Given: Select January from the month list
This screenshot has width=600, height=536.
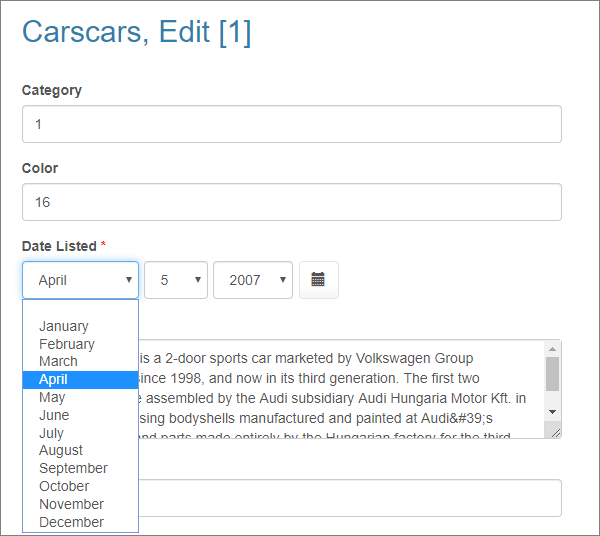Looking at the screenshot, I should 80,326.
